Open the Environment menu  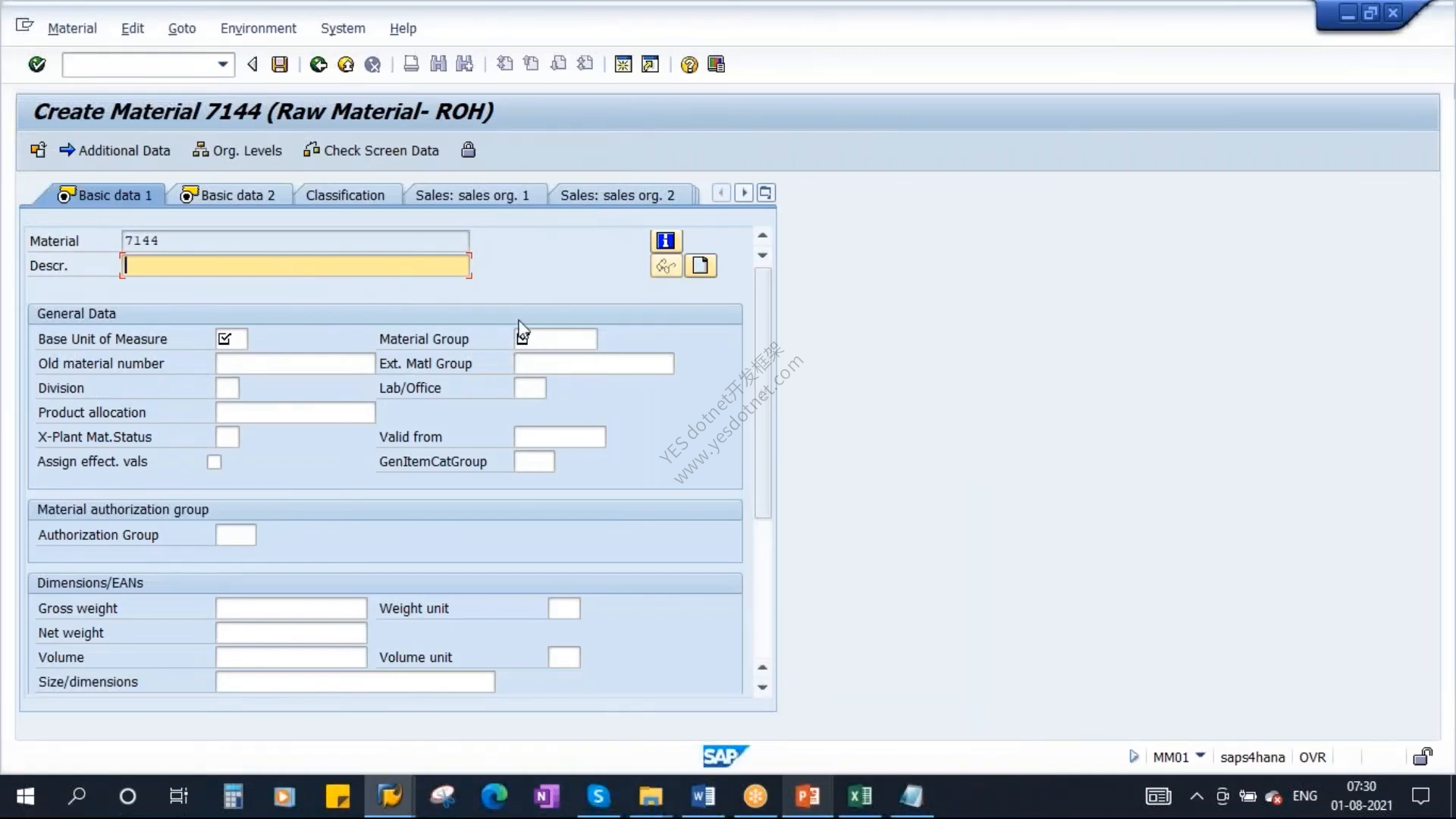(258, 28)
